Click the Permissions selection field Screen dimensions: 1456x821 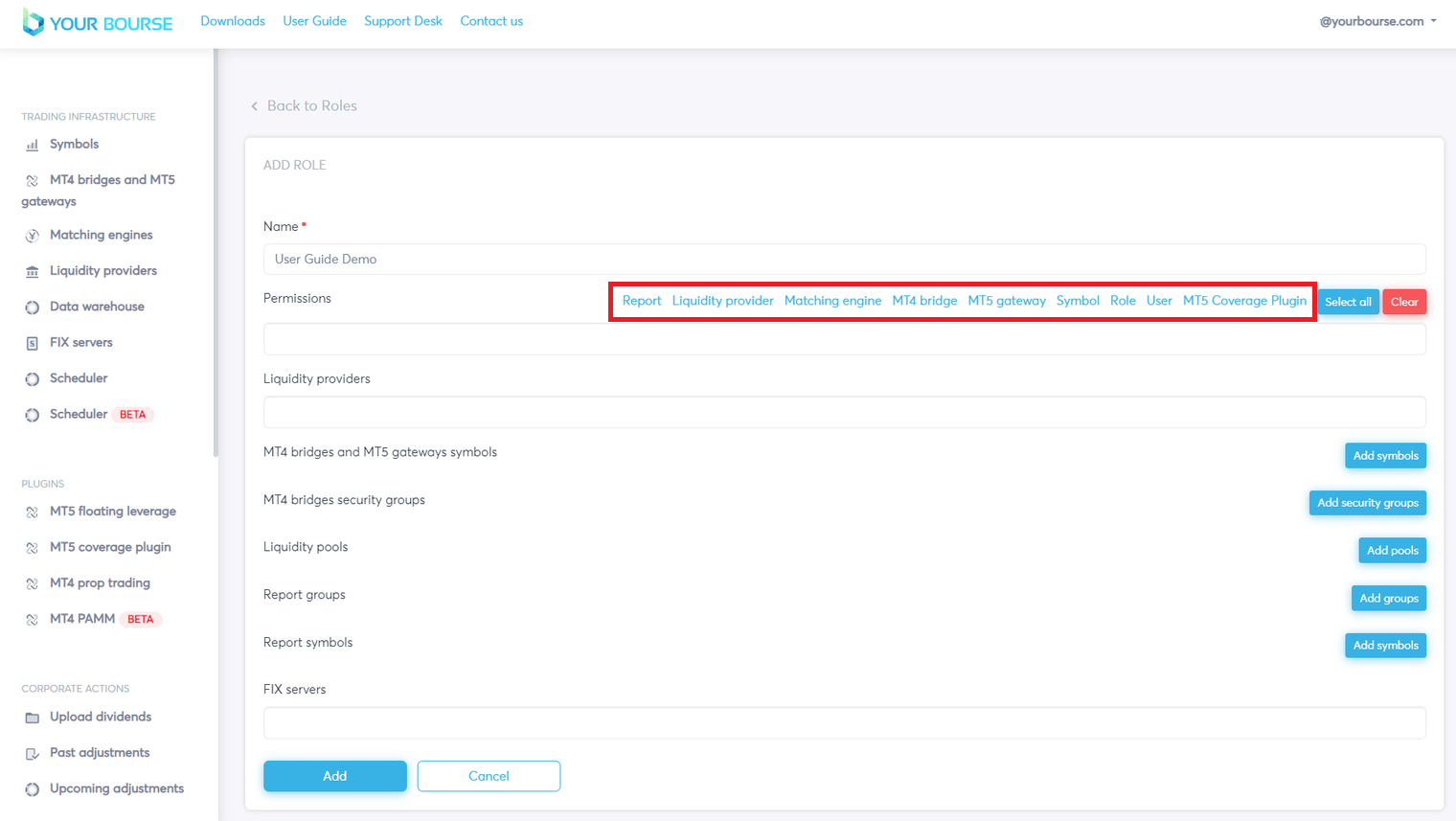[x=845, y=339]
